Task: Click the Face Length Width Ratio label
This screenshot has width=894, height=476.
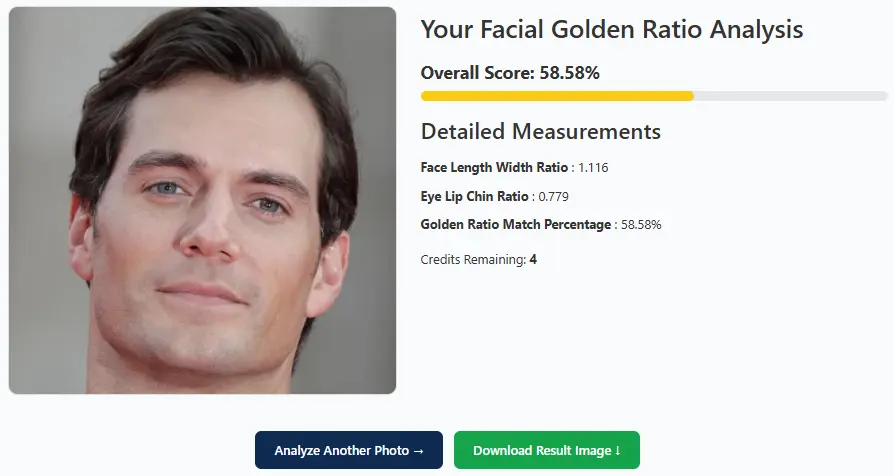Action: pyautogui.click(x=494, y=168)
